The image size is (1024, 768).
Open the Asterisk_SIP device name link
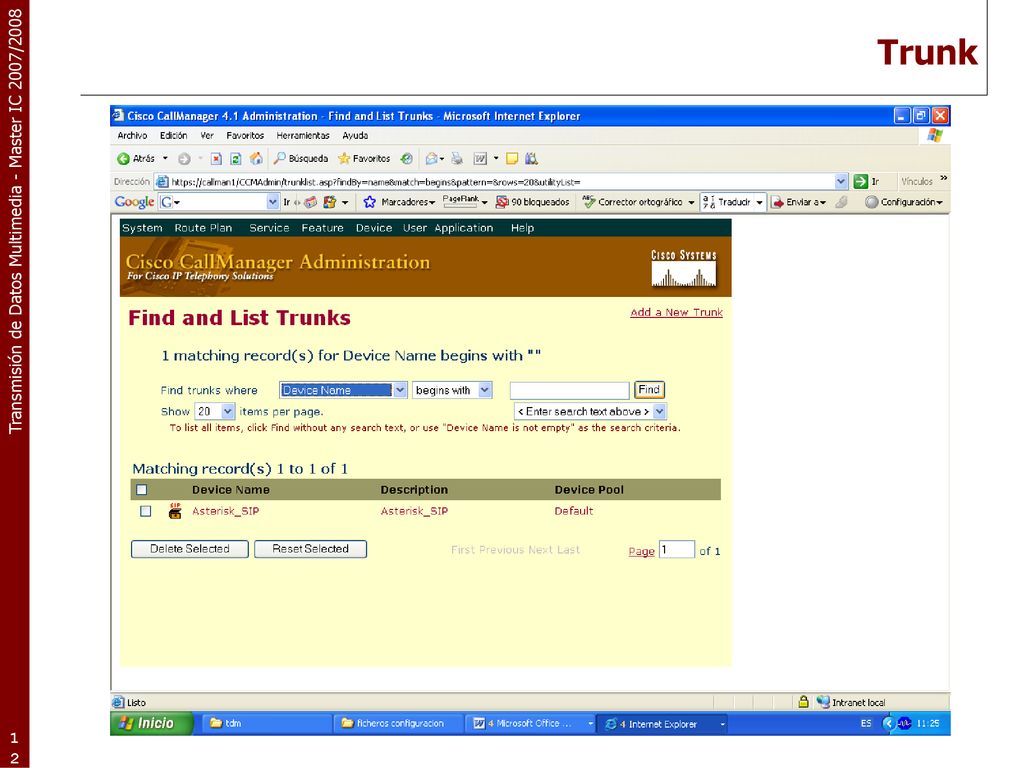[225, 511]
